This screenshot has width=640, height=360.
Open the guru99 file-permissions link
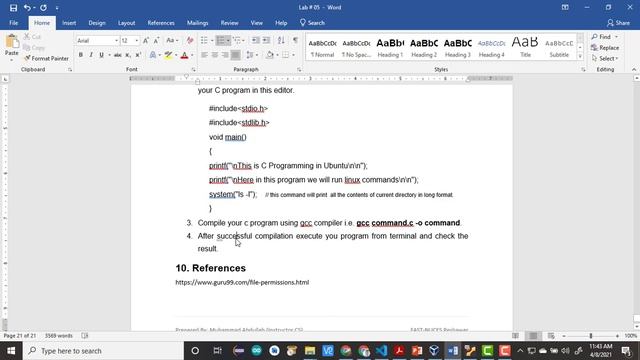click(x=242, y=282)
